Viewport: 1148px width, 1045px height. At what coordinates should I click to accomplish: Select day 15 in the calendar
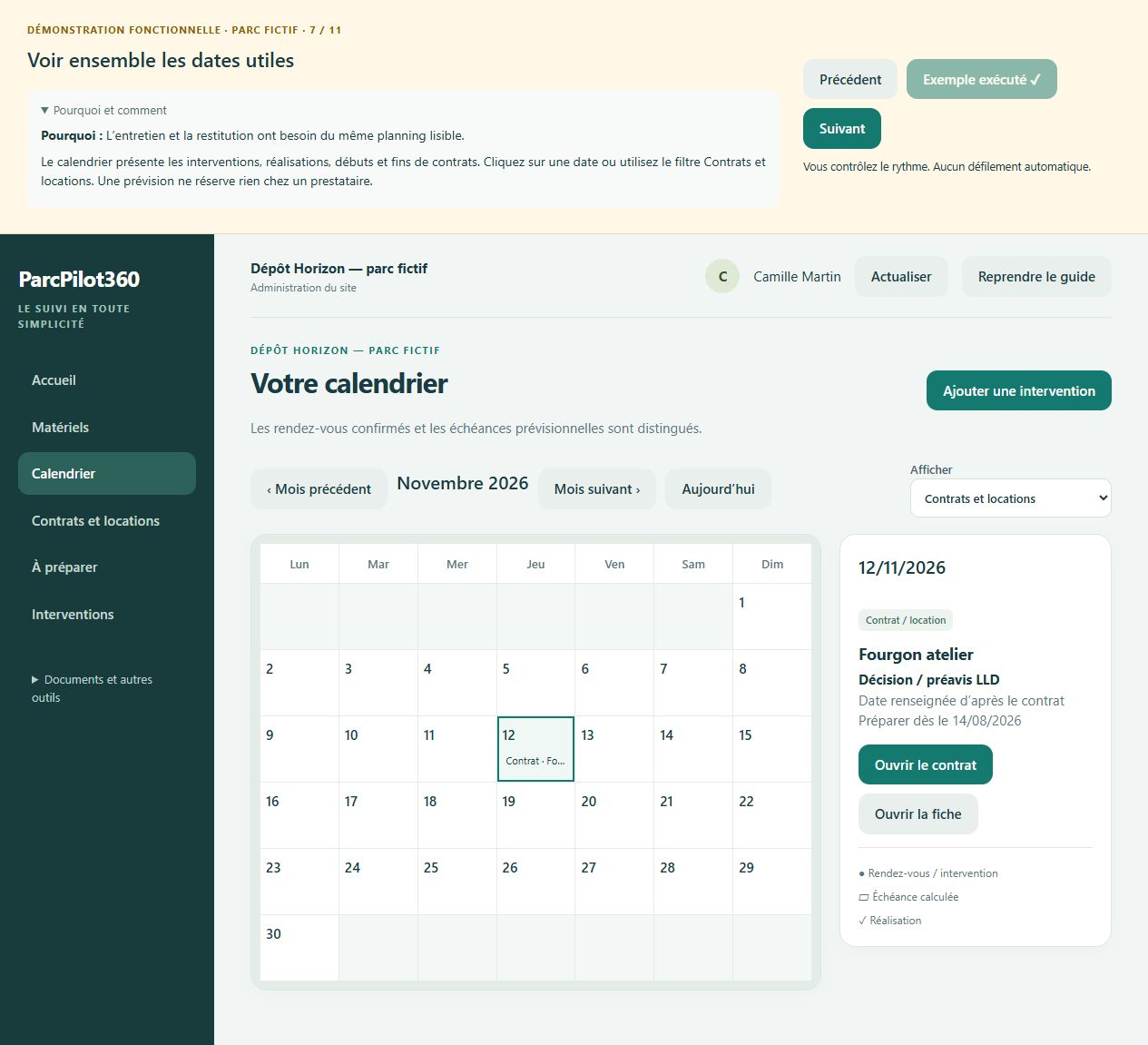[x=772, y=749]
